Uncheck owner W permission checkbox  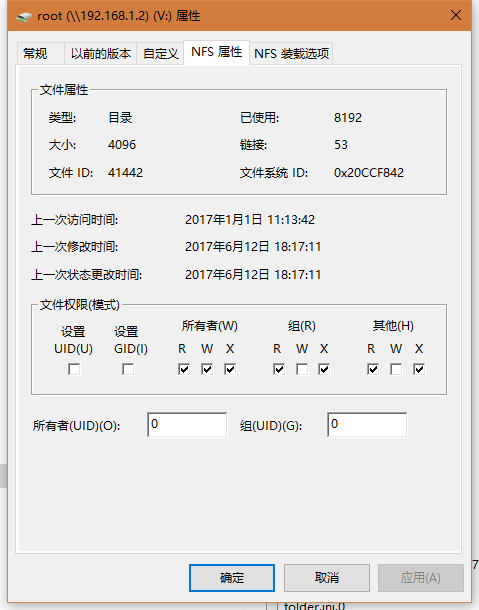[x=207, y=369]
